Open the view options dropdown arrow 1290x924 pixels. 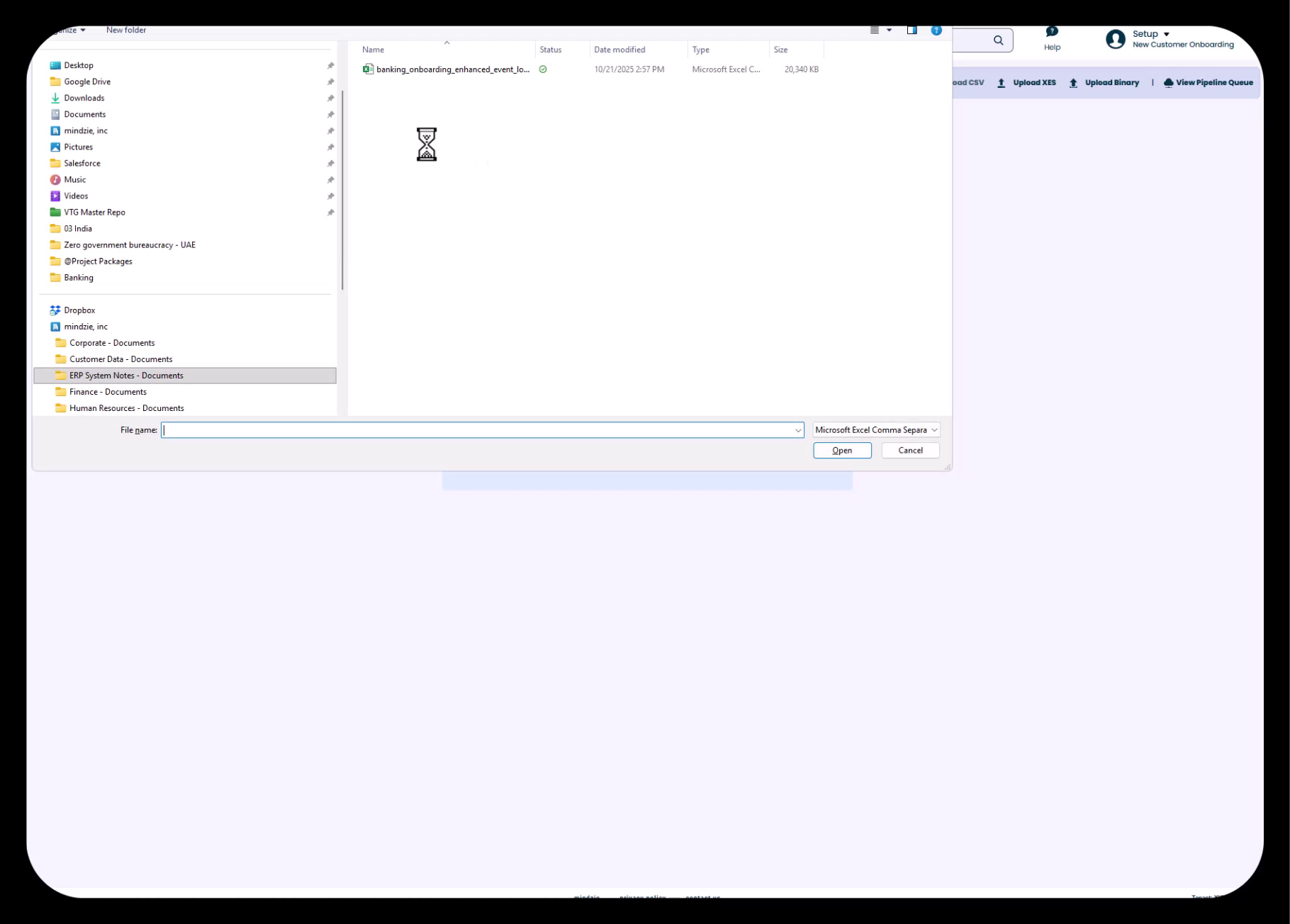point(889,30)
